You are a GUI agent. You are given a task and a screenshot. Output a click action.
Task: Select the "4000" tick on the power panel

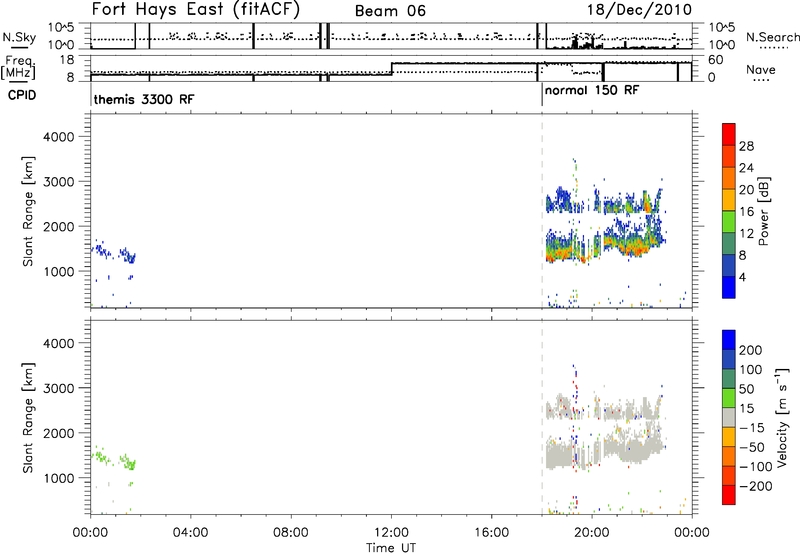(x=58, y=137)
